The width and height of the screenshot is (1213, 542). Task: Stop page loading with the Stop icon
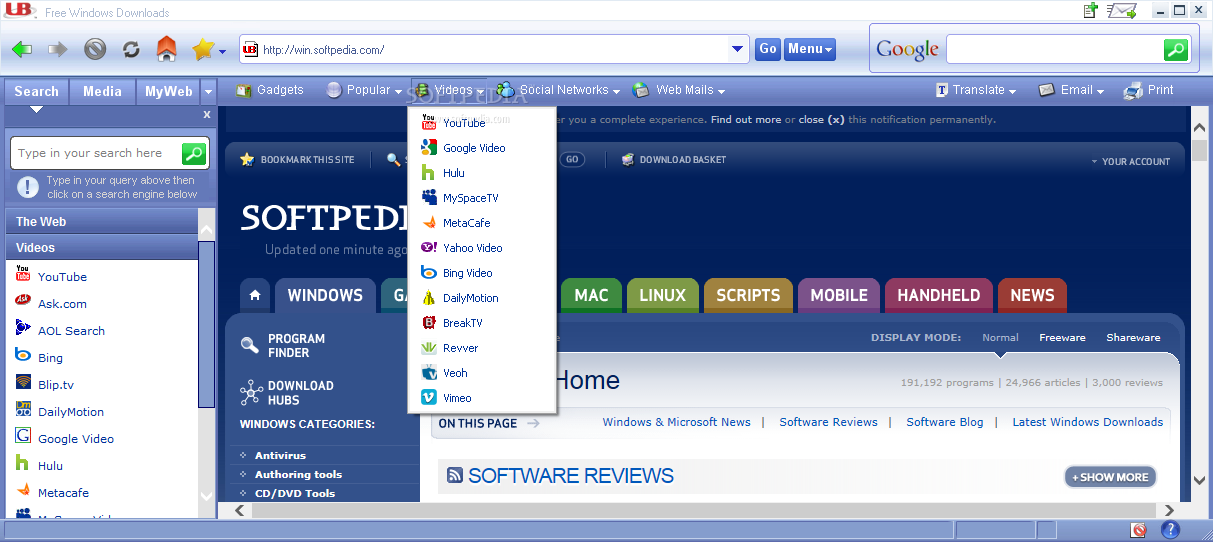(95, 49)
